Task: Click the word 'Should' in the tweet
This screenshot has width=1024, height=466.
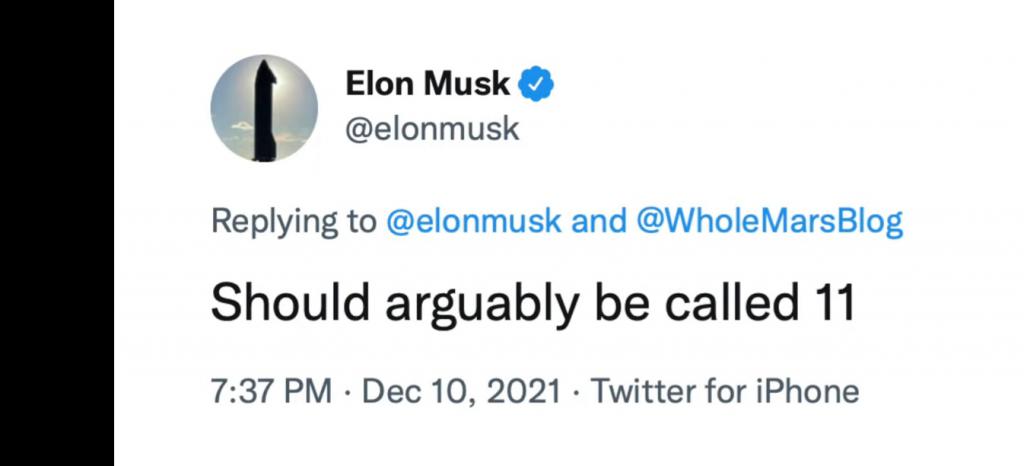Action: point(291,302)
